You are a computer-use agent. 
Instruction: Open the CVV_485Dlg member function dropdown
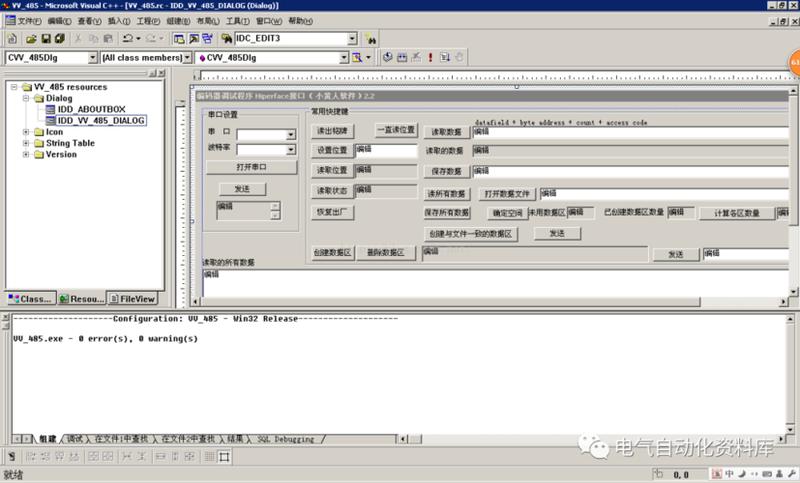[x=344, y=58]
